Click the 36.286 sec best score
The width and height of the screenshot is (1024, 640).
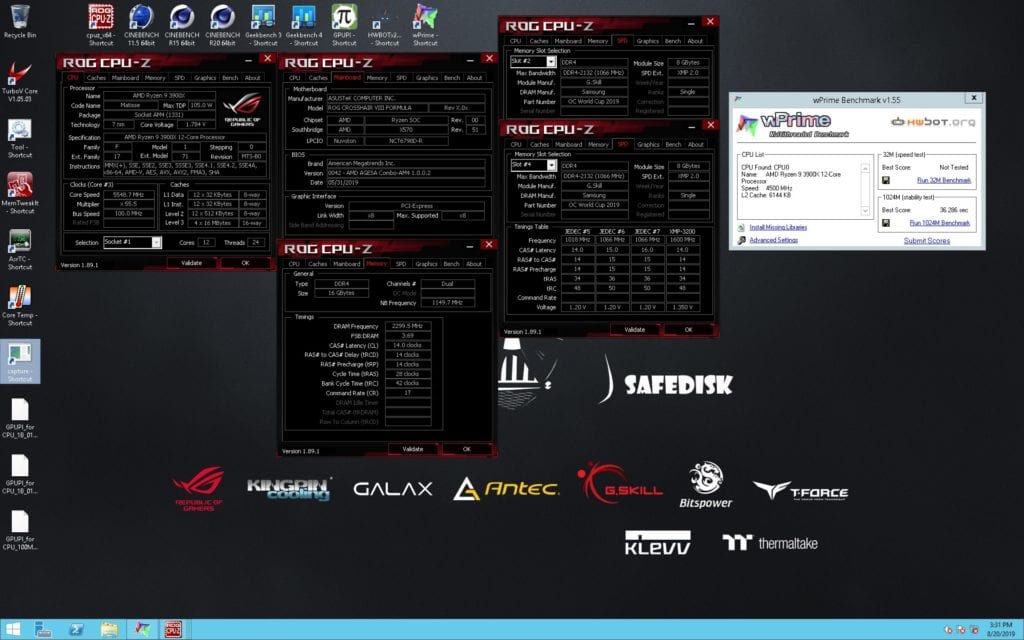click(x=953, y=210)
